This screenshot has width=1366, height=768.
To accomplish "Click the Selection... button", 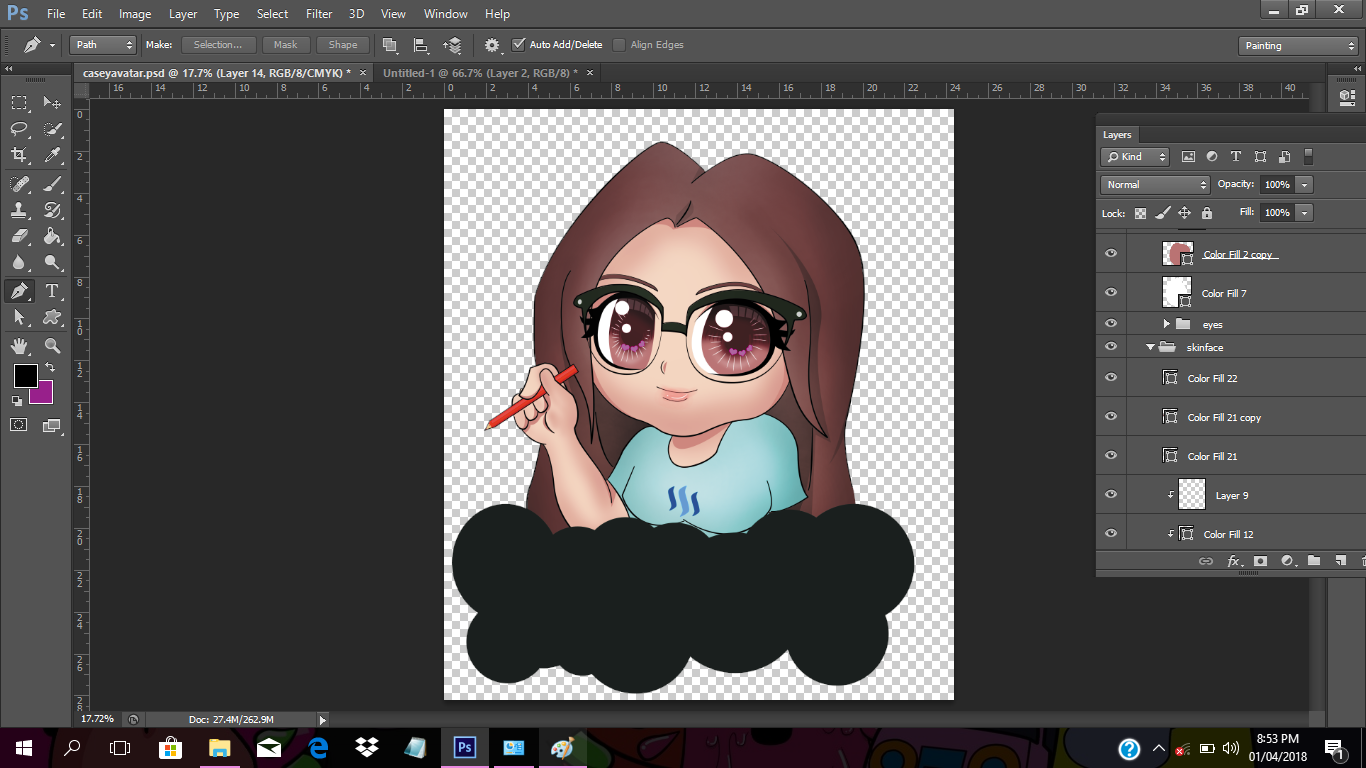I will click(218, 45).
